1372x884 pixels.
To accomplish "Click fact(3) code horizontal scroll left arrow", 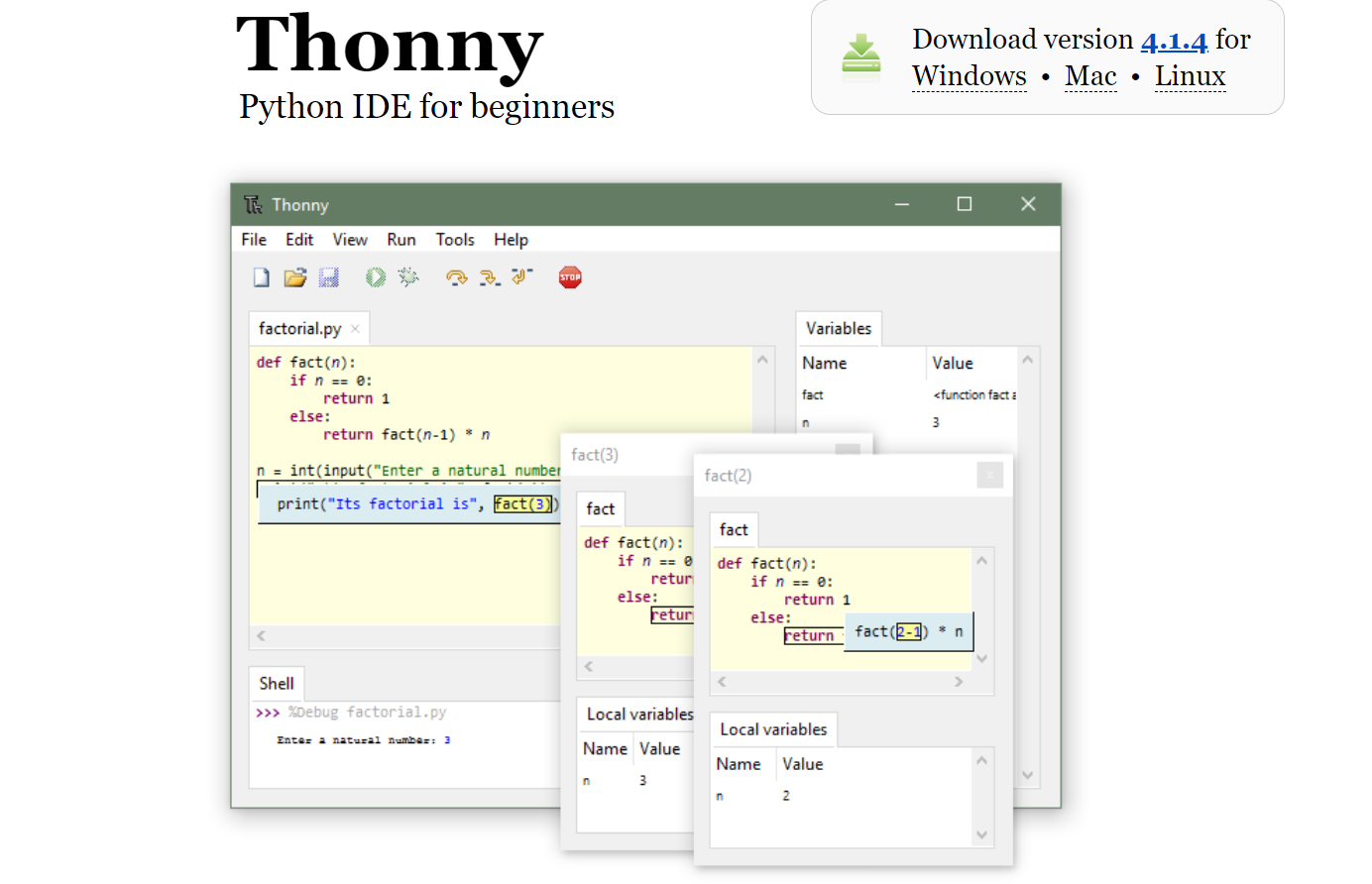I will pos(589,667).
